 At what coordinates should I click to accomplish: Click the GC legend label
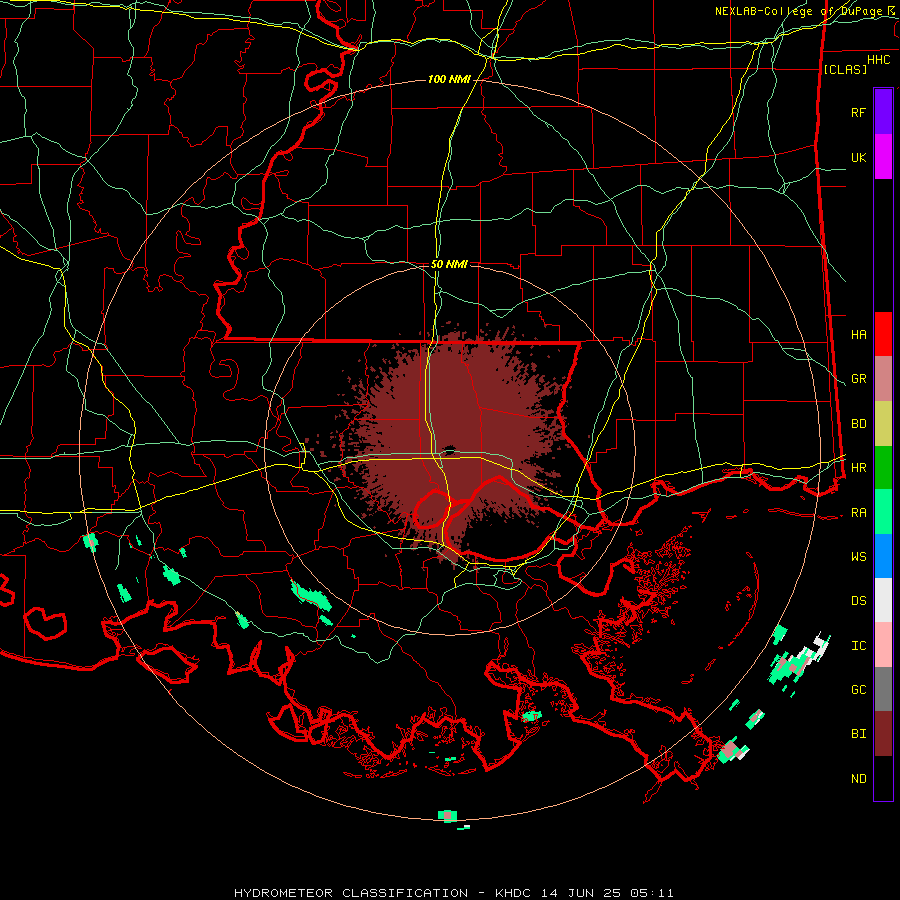click(858, 690)
